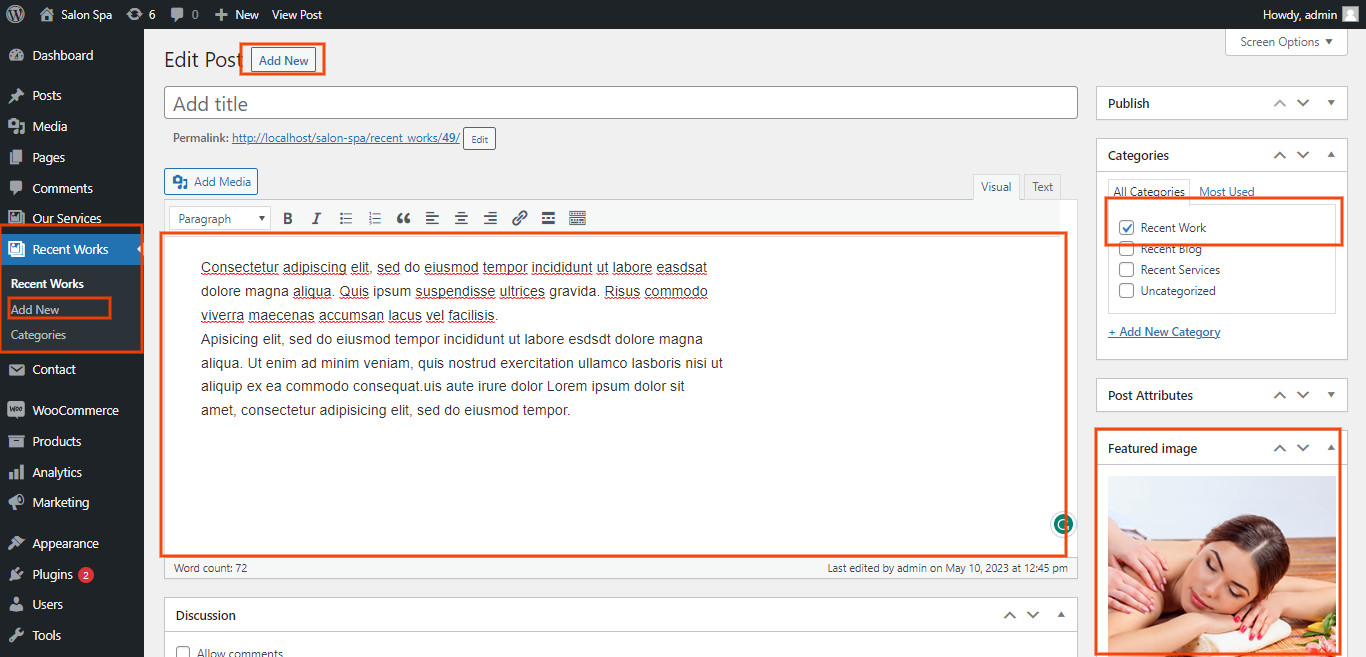
Task: Insert a blockquote in the editor
Action: 404,218
